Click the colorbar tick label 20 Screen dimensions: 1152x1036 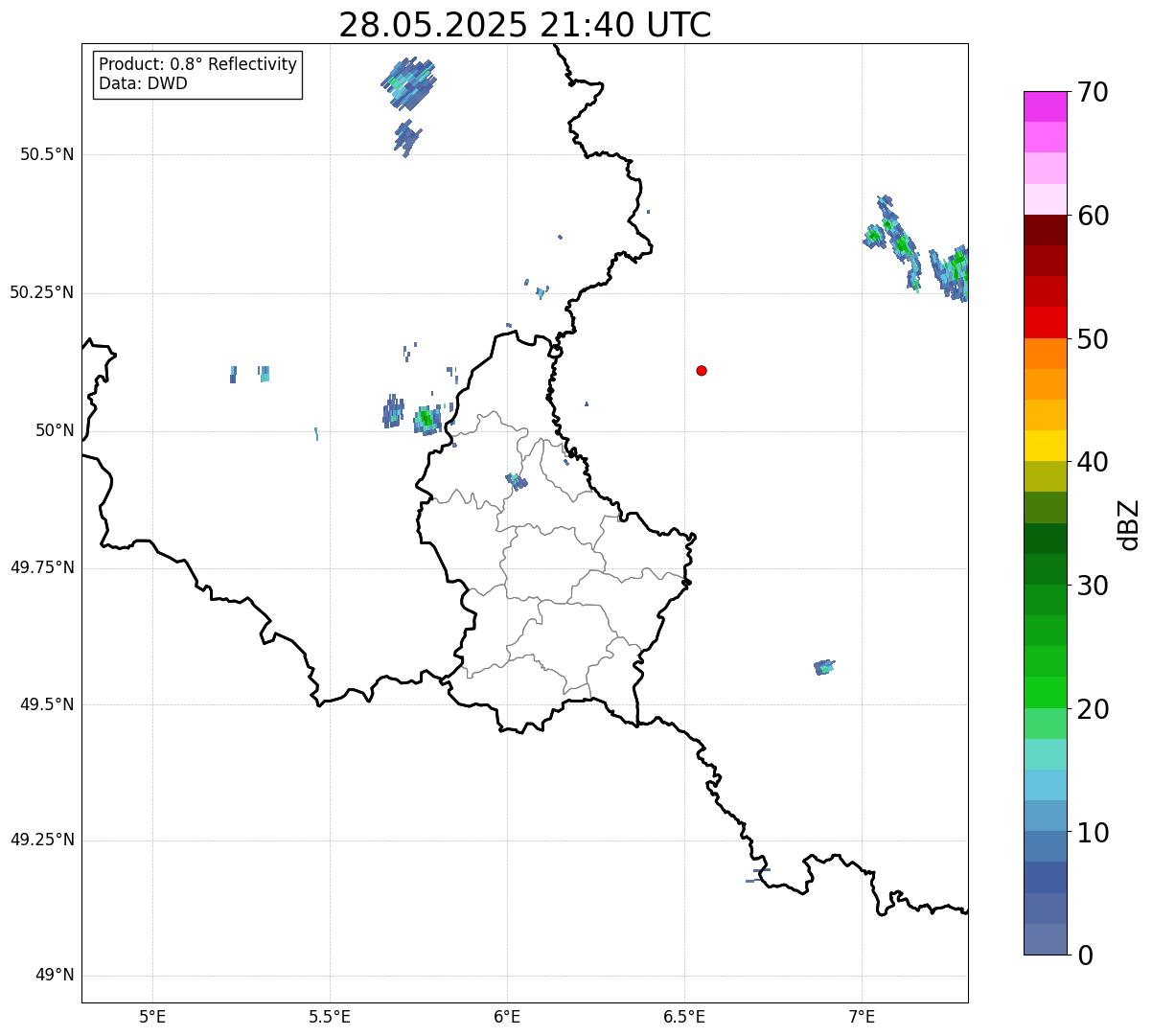tap(1093, 708)
